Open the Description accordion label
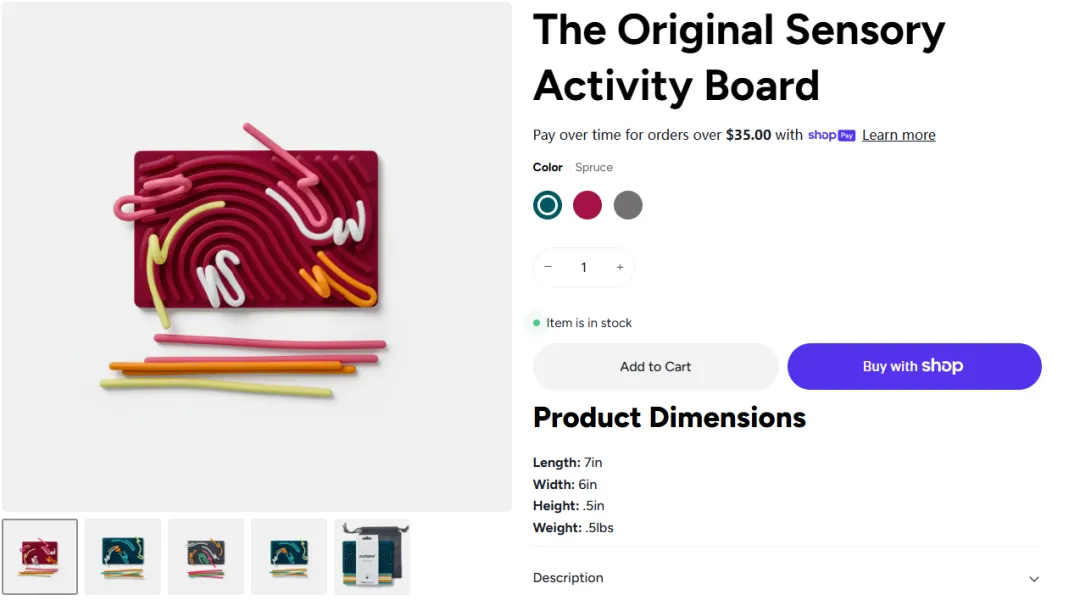Image resolution: width=1080 pixels, height=600 pixels. click(568, 578)
